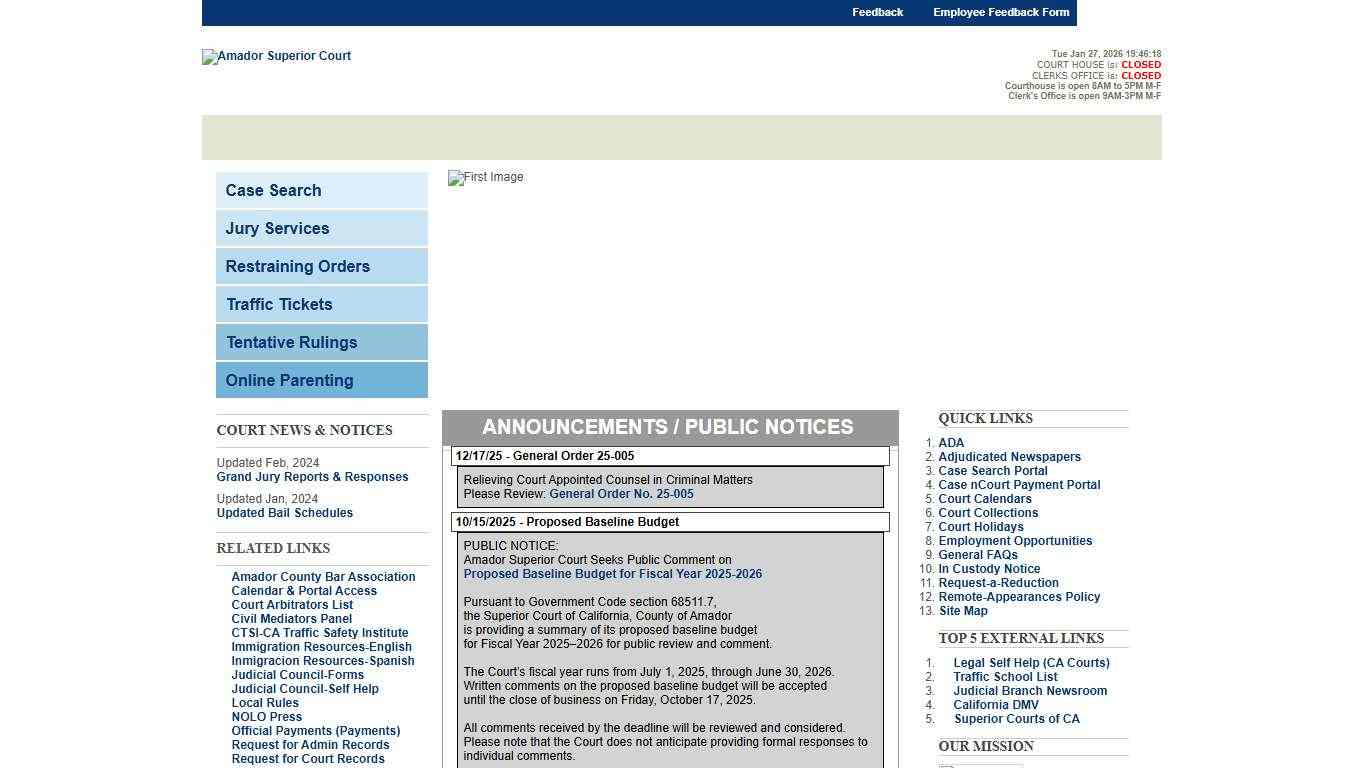The image size is (1366, 768).
Task: Select Online Parenting menu button
Action: (321, 380)
